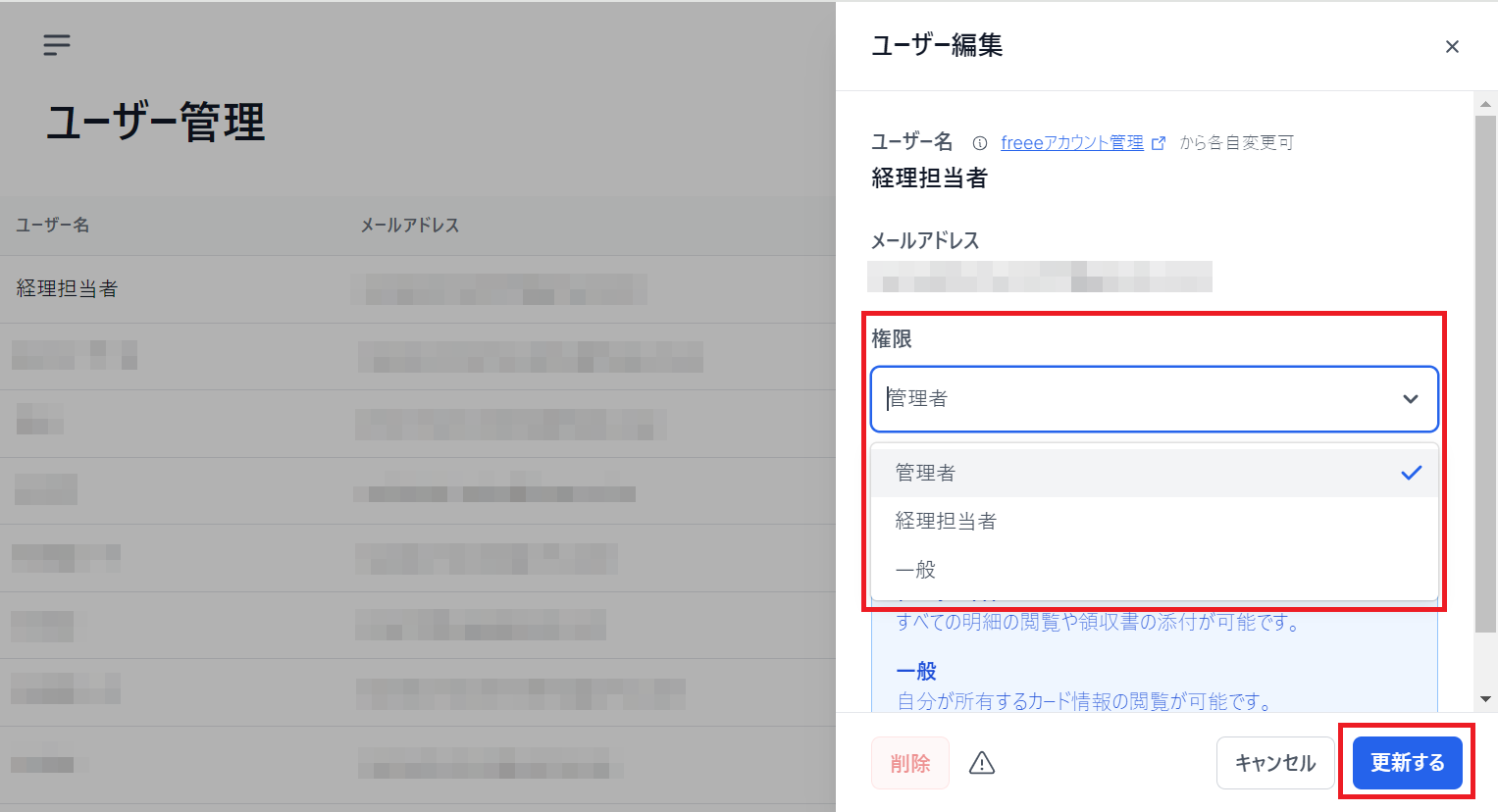Viewport: 1498px width, 812px height.
Task: Click the ユーザー名 column header
Action: 53,226
